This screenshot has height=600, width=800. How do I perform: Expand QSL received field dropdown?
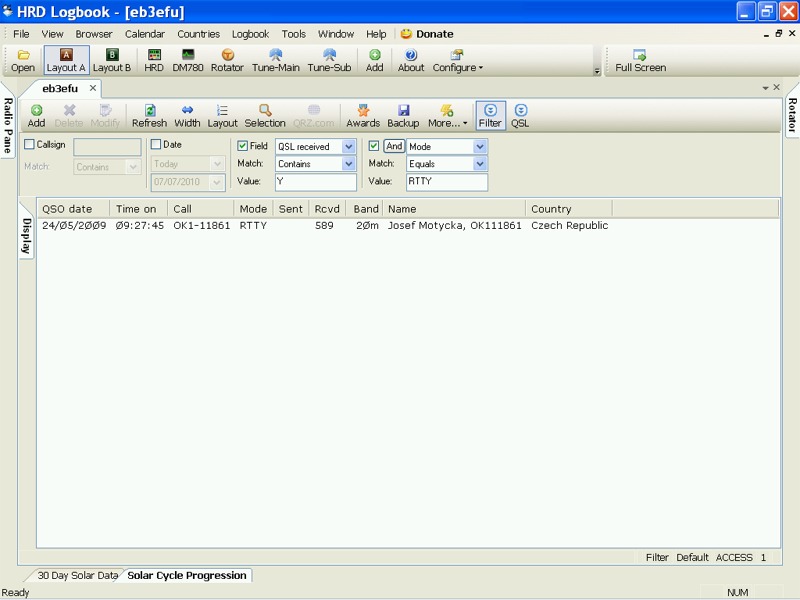pyautogui.click(x=348, y=146)
